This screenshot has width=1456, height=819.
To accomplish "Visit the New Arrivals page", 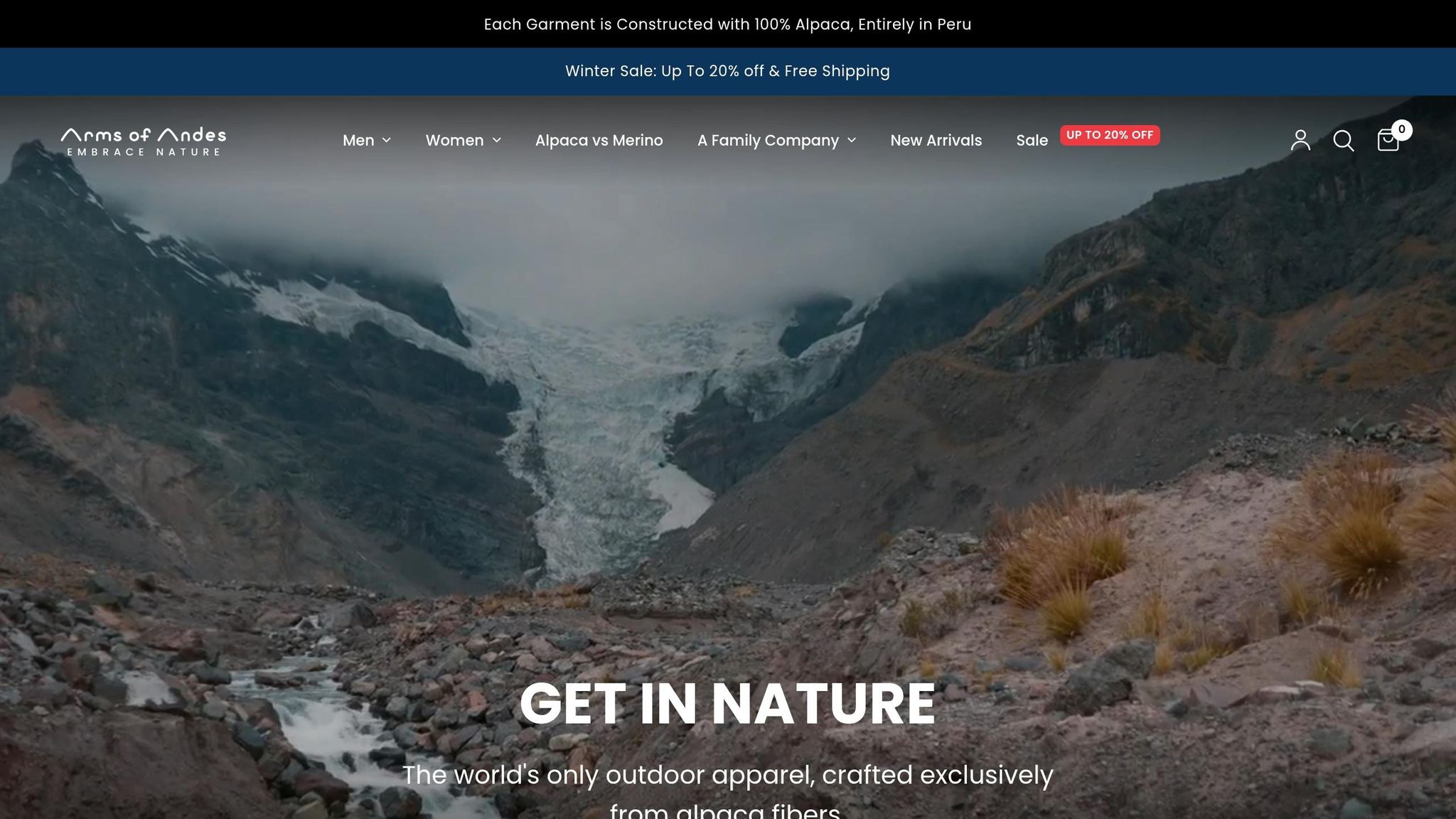I will point(936,140).
